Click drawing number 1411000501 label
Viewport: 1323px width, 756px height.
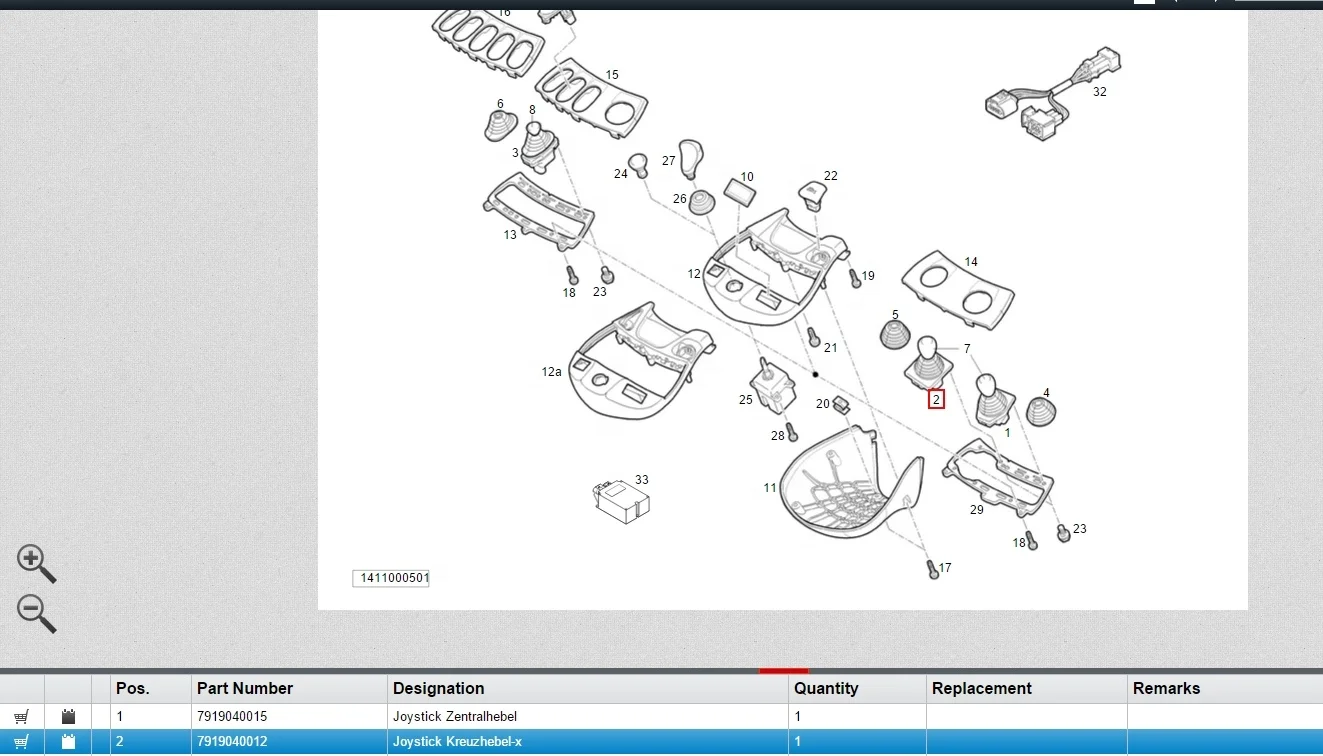[x=391, y=578]
